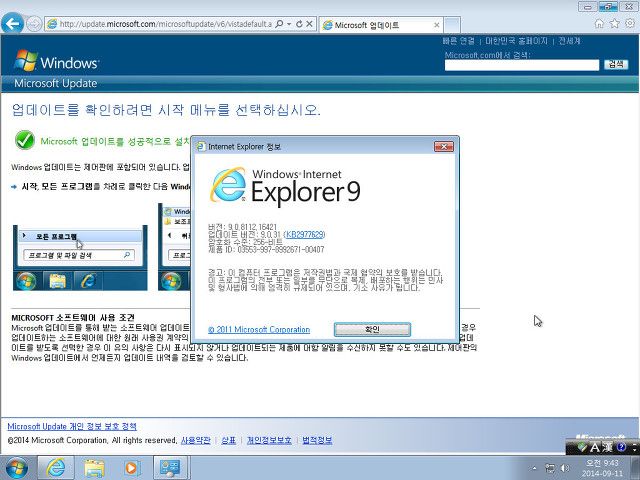640x480 pixels.
Task: Click the 확인 button in the dialog
Action: click(x=372, y=329)
